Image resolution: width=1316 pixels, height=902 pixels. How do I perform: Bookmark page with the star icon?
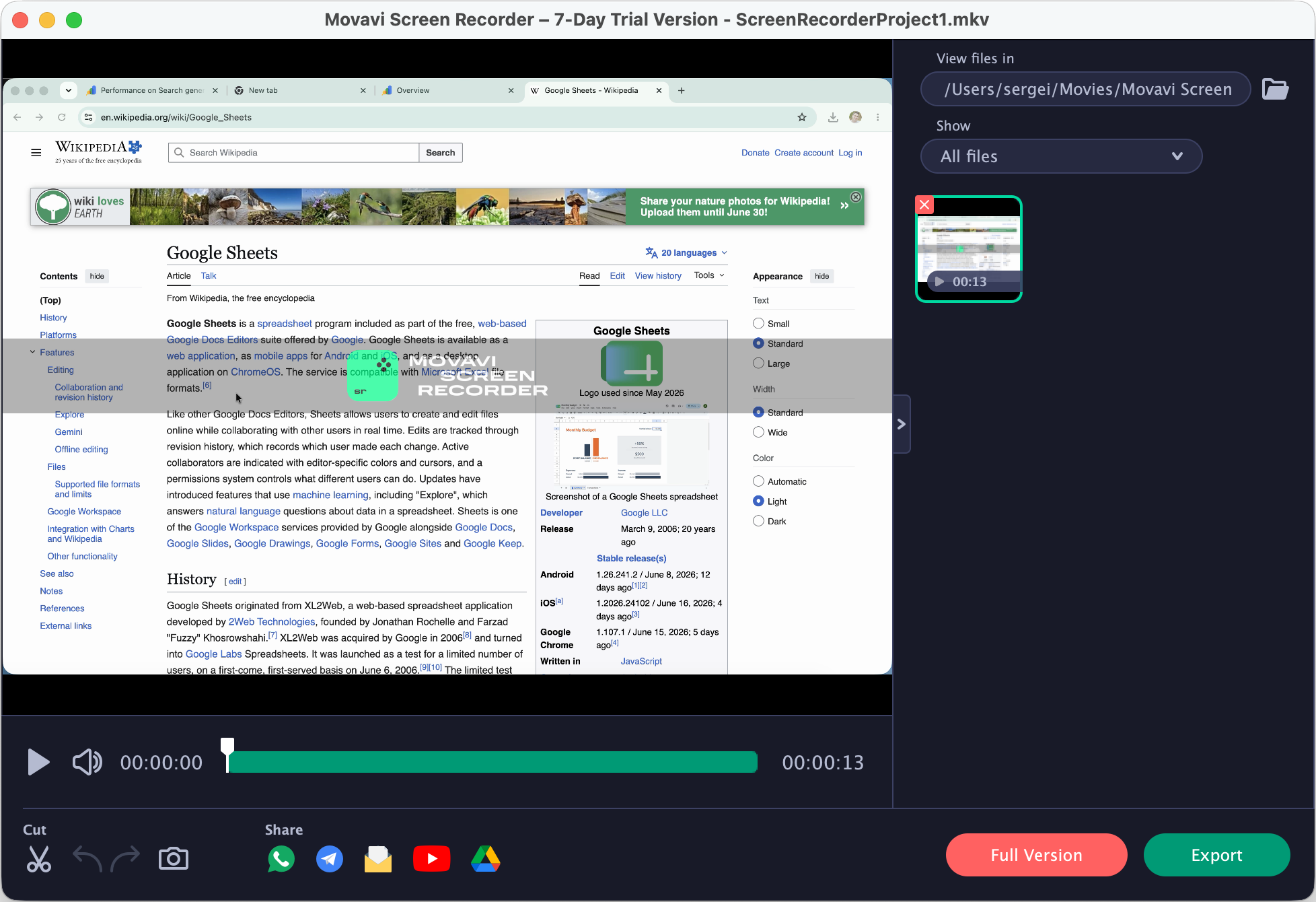coord(802,117)
